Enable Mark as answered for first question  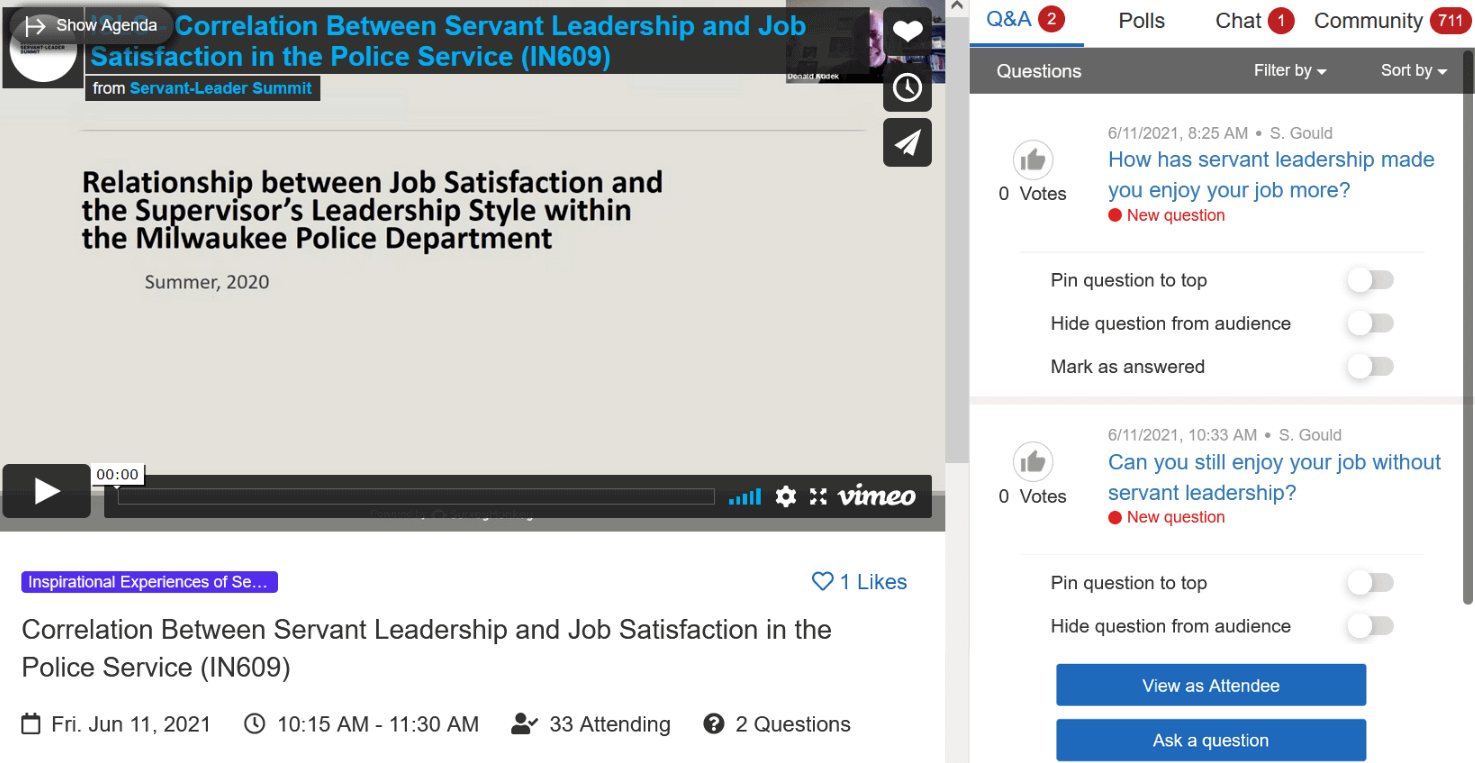(1369, 367)
